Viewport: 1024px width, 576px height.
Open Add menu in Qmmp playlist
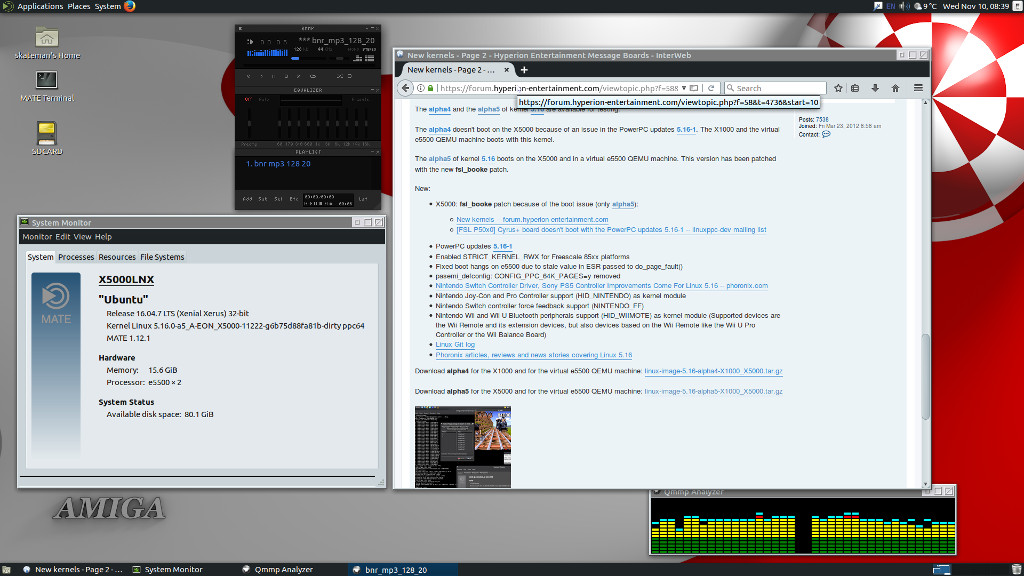[248, 199]
